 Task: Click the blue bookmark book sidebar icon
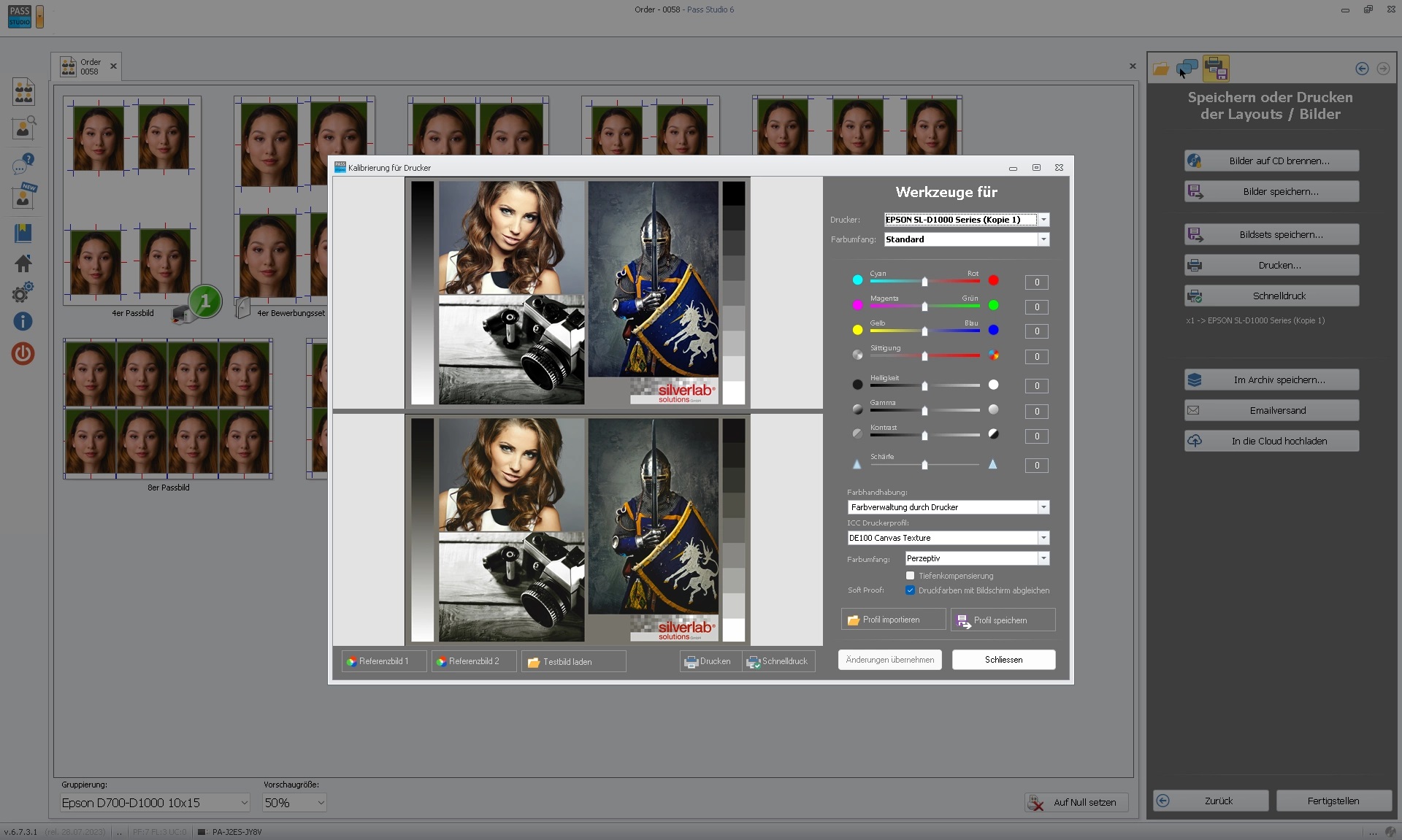pos(23,234)
